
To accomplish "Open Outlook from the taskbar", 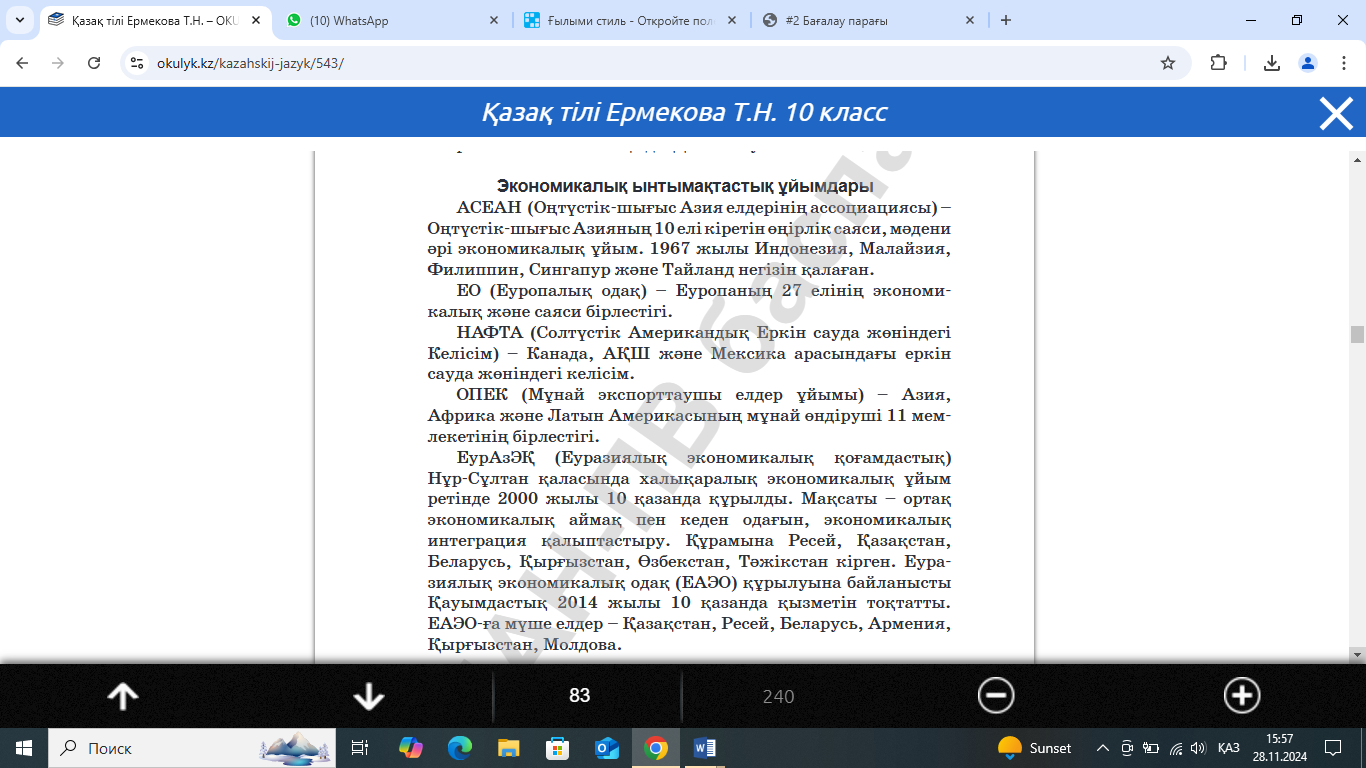I will point(607,748).
